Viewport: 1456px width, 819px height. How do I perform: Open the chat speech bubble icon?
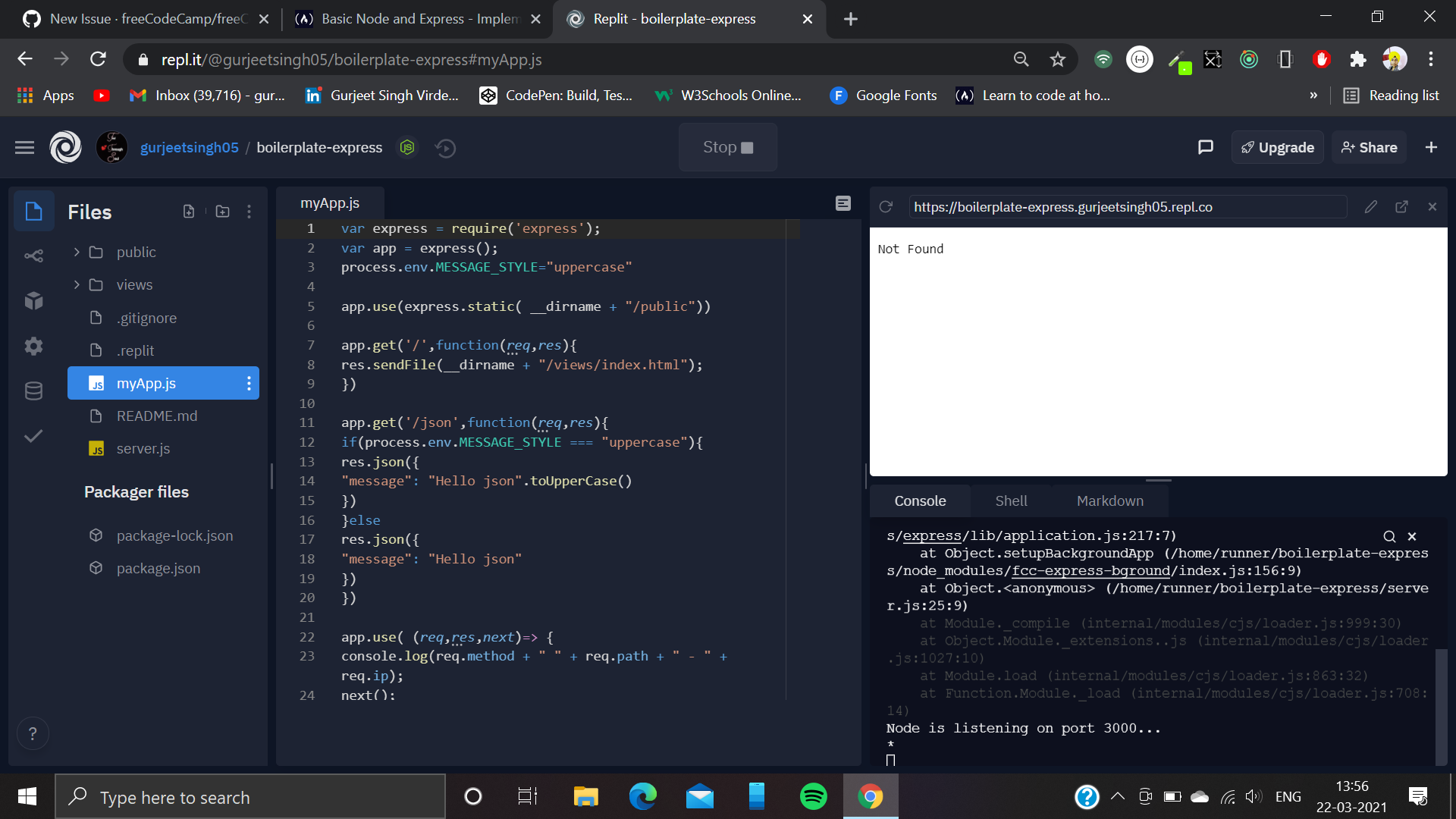[1205, 147]
